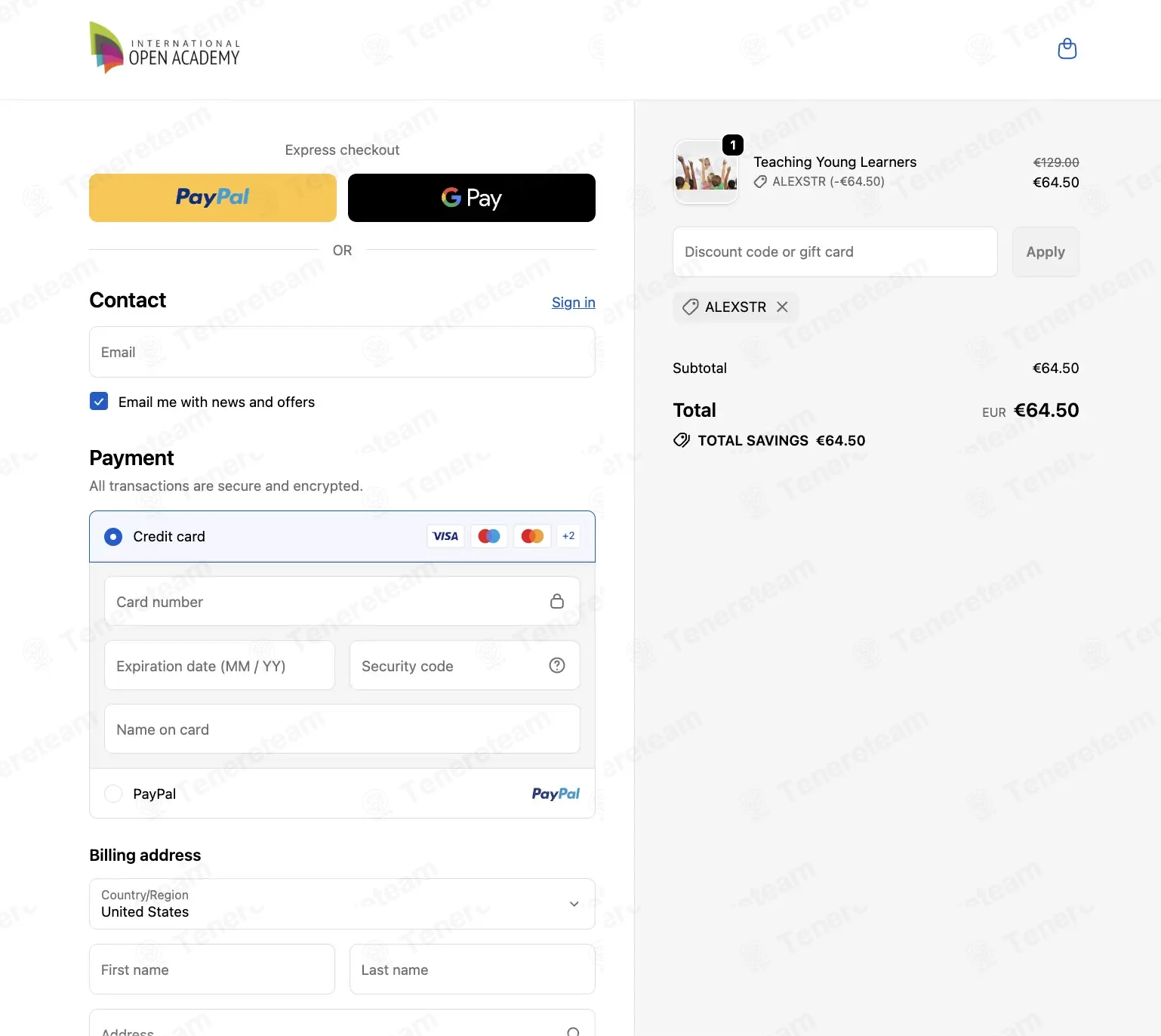Remove the ALEXSTR discount code

(x=782, y=307)
